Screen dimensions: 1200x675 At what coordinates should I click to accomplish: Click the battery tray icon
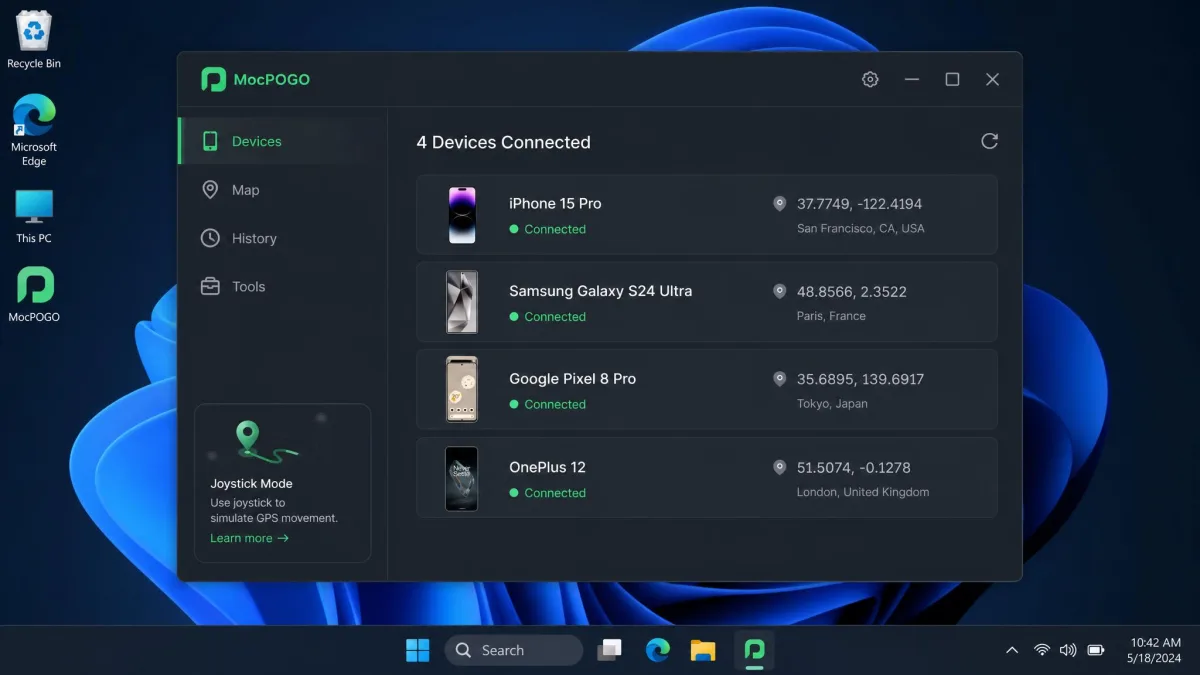(x=1096, y=650)
